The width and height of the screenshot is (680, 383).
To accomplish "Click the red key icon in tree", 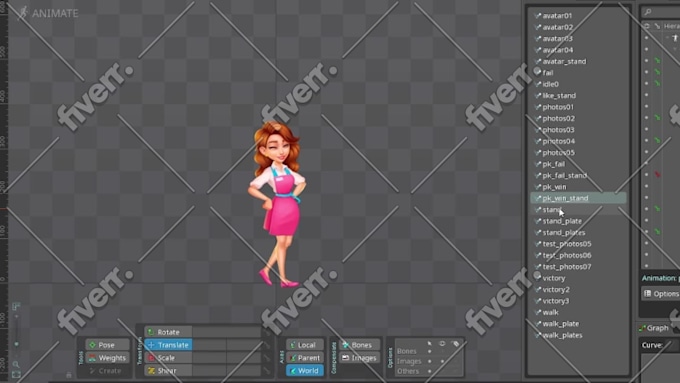I will [658, 174].
